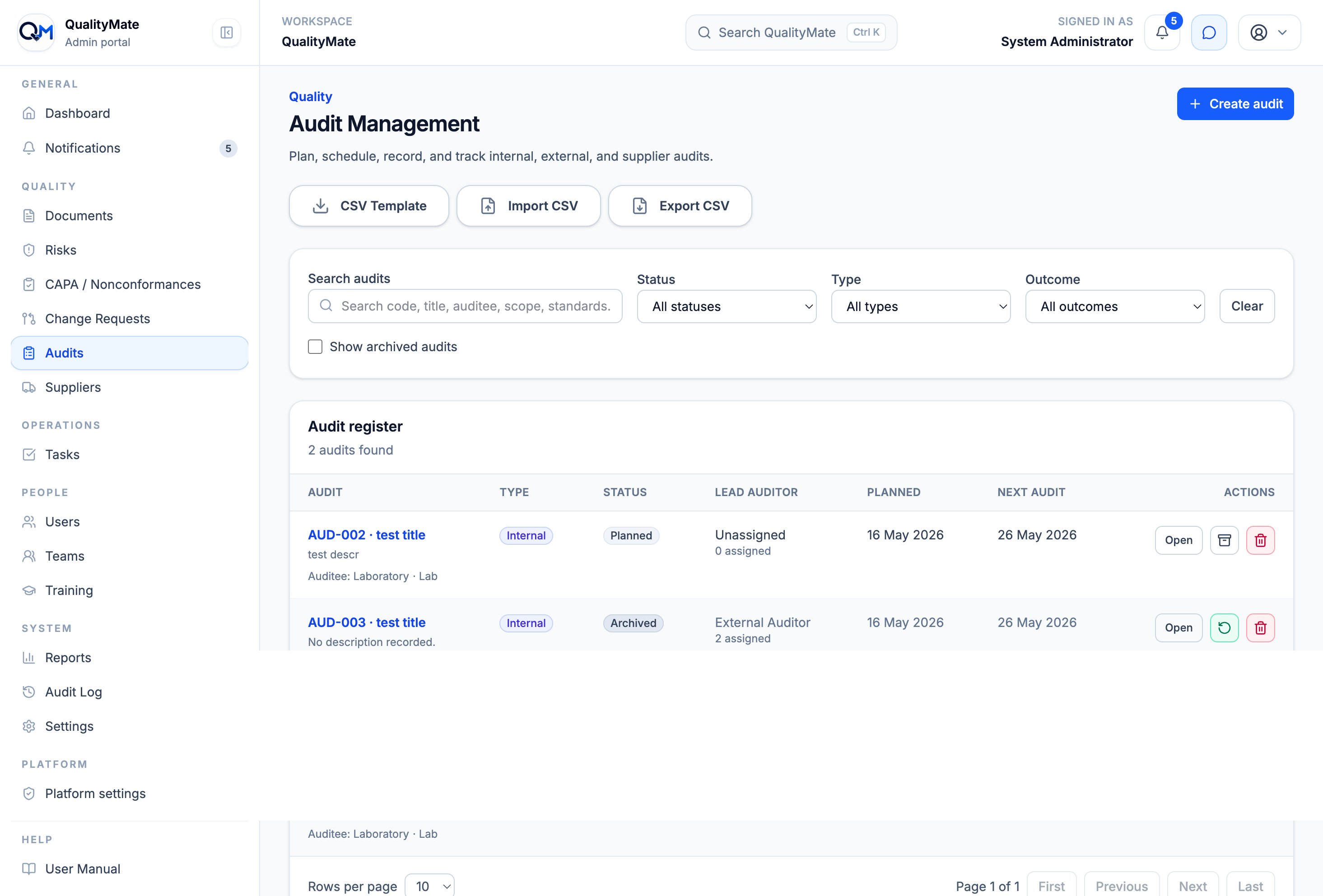Viewport: 1323px width, 896px height.
Task: Restore archived audit AUD-003 icon
Action: tap(1224, 628)
